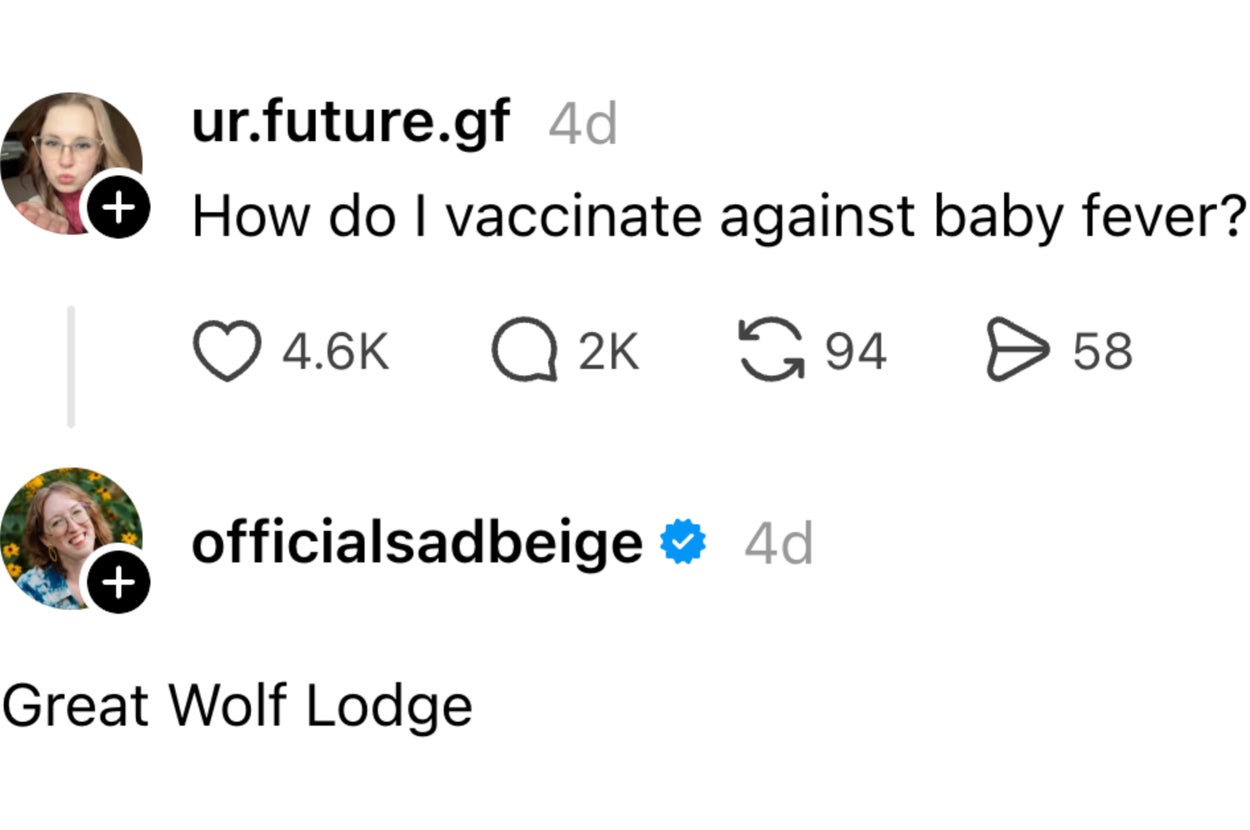Click the 4d timestamp on ur.future.gf's post

(x=583, y=126)
